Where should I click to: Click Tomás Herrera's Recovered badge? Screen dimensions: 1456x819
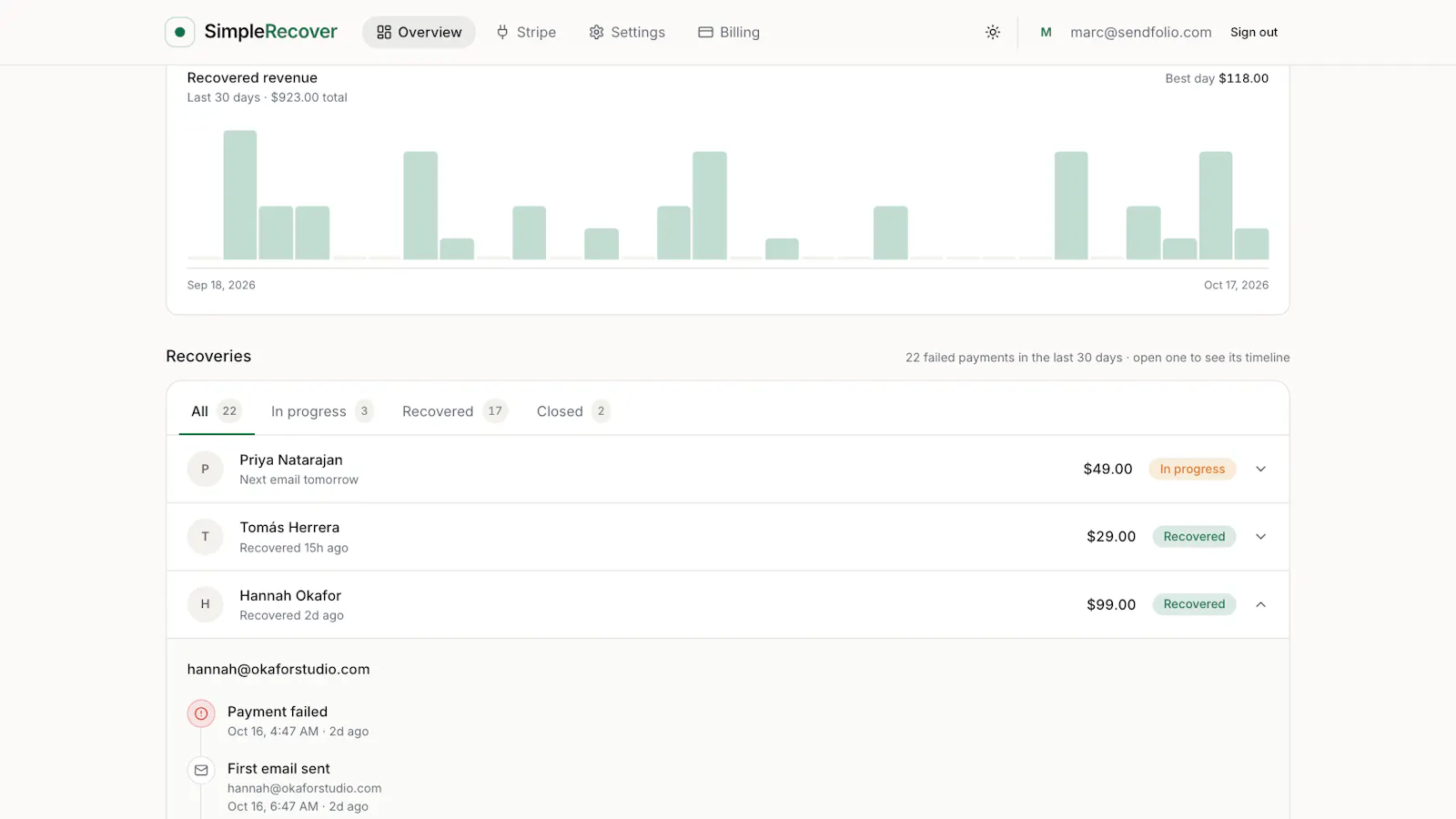pos(1194,536)
